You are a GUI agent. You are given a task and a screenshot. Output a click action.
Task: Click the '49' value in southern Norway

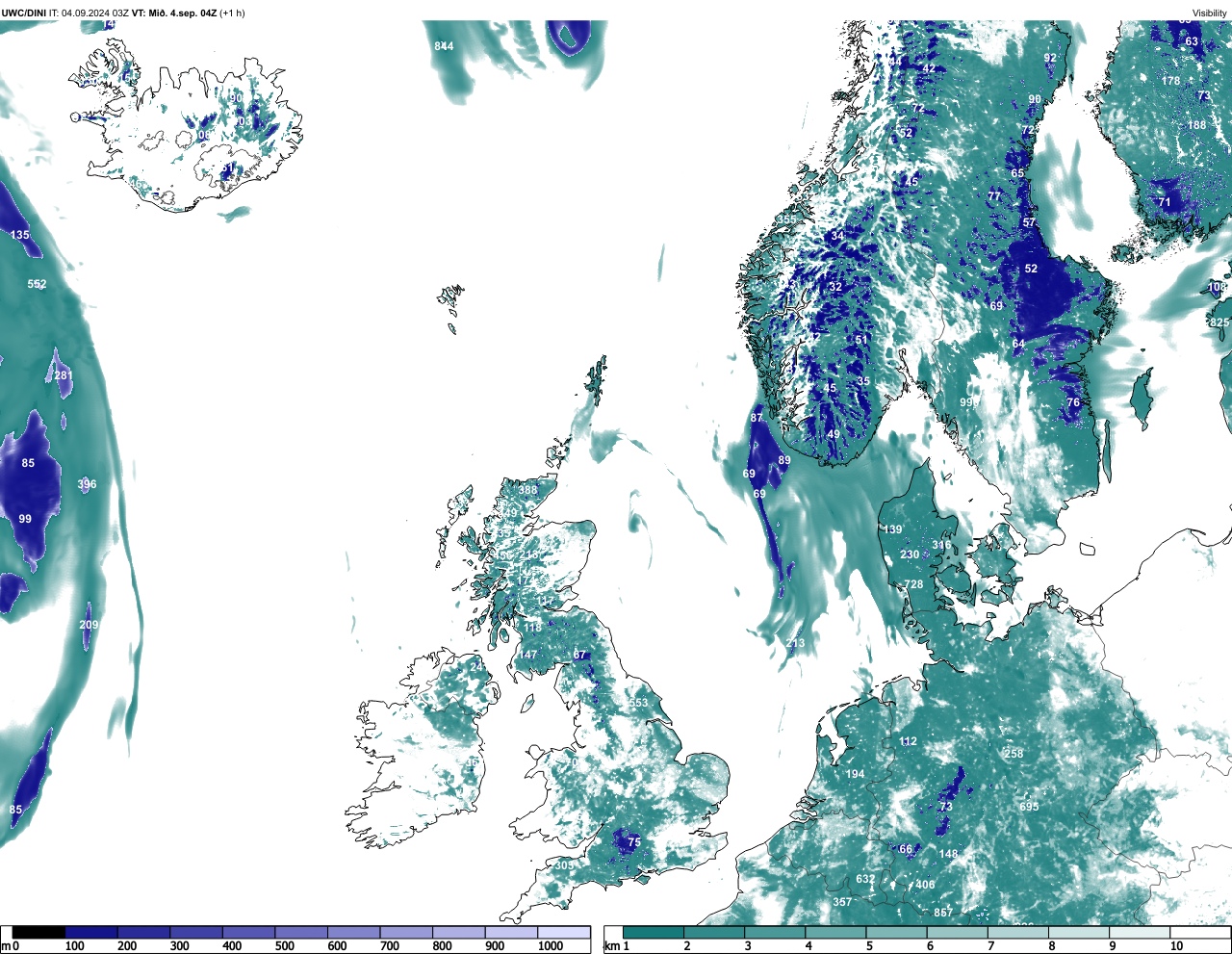click(834, 435)
